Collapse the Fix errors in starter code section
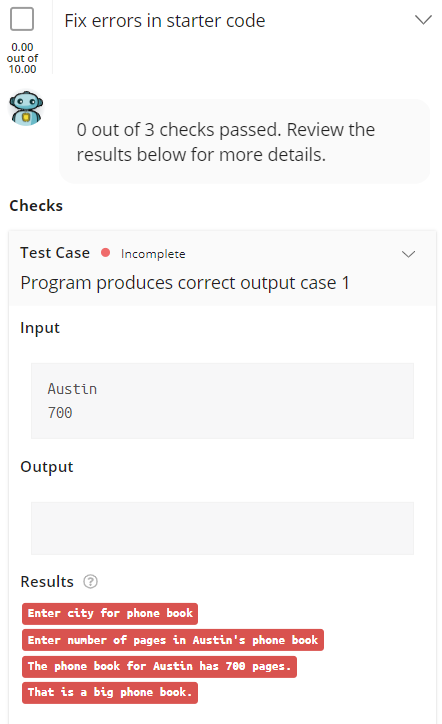 pyautogui.click(x=423, y=20)
